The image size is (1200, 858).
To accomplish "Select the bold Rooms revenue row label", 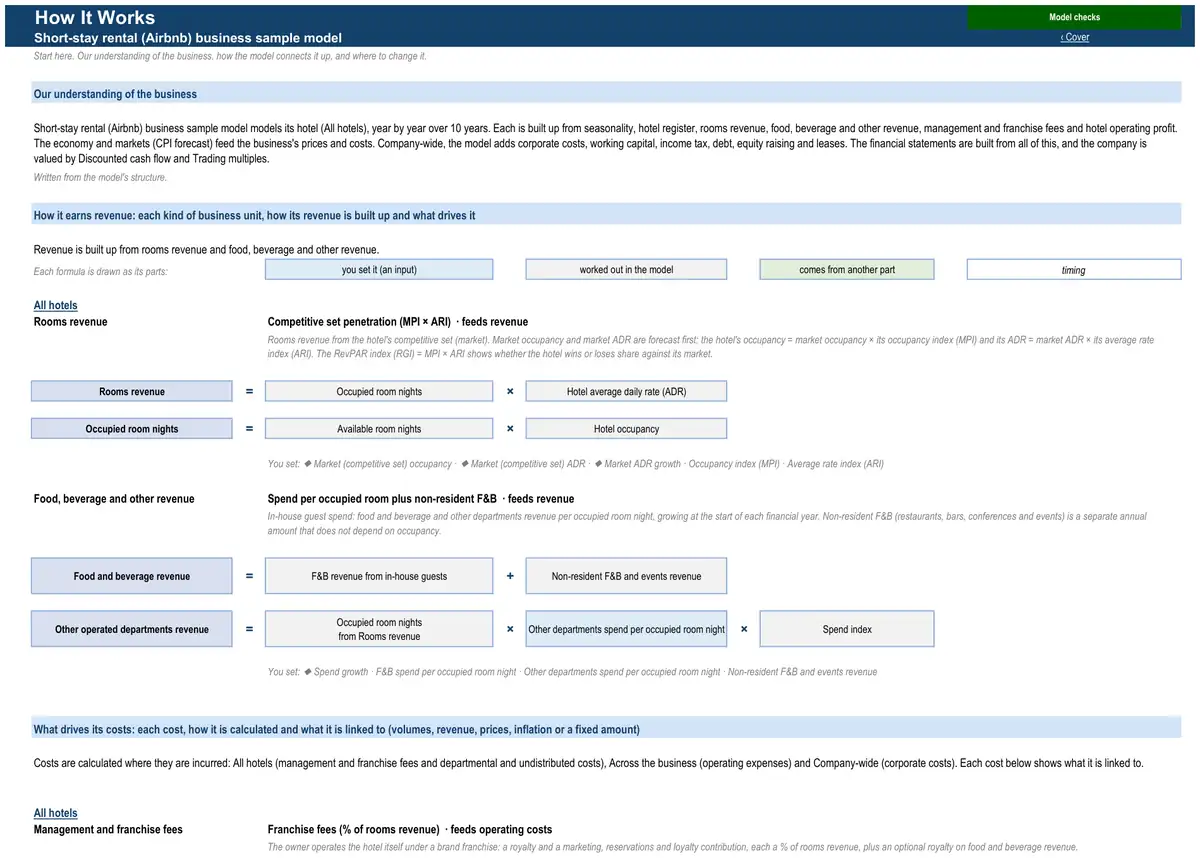I will click(x=71, y=322).
